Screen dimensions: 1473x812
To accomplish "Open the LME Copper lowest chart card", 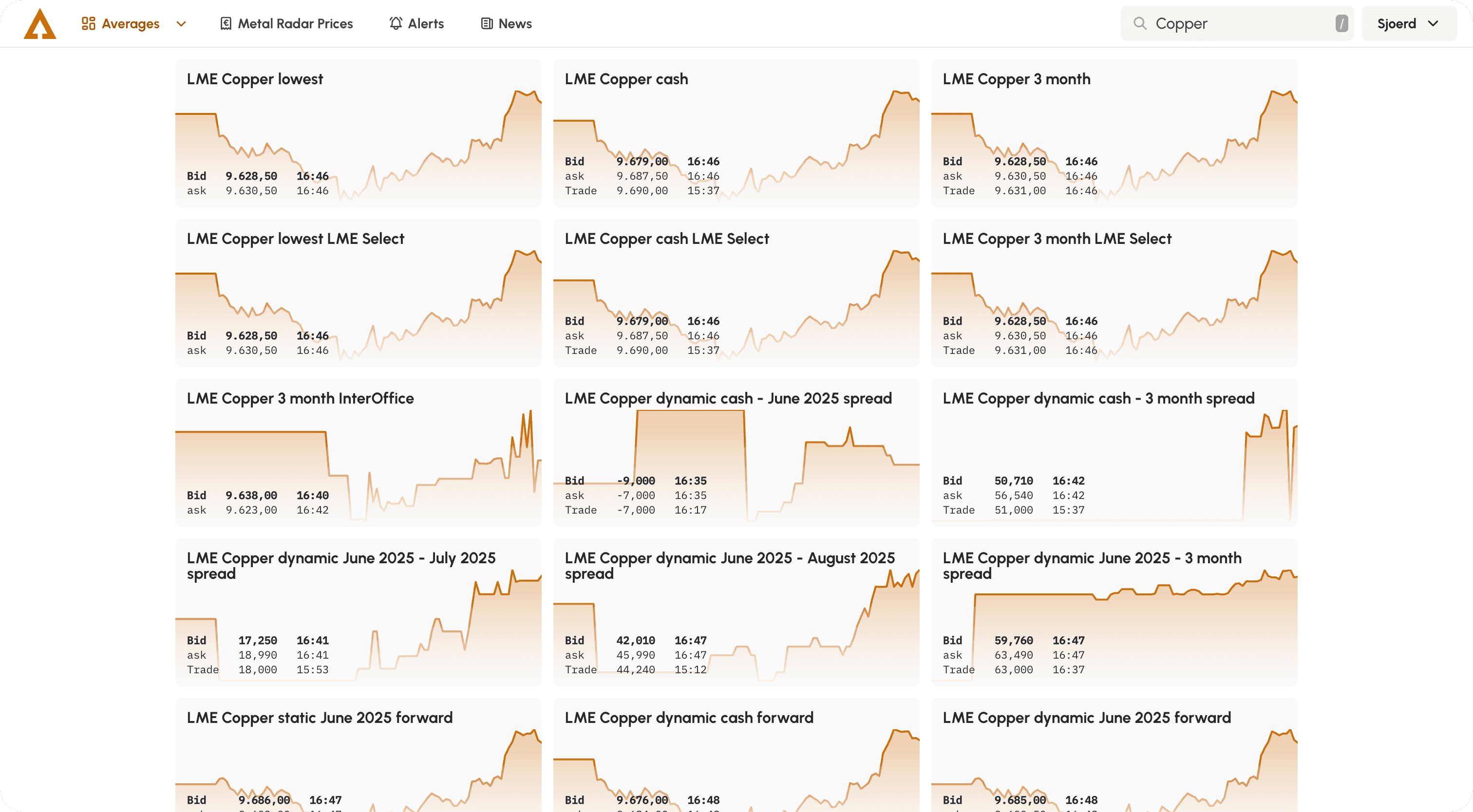I will tap(359, 133).
